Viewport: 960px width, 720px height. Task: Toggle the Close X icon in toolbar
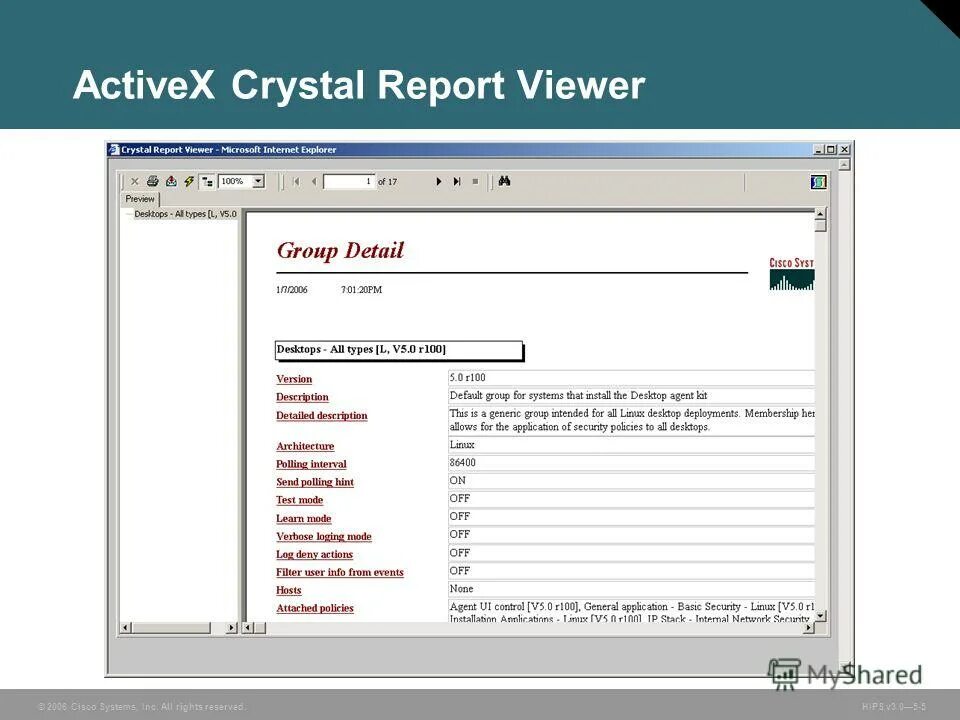[136, 181]
